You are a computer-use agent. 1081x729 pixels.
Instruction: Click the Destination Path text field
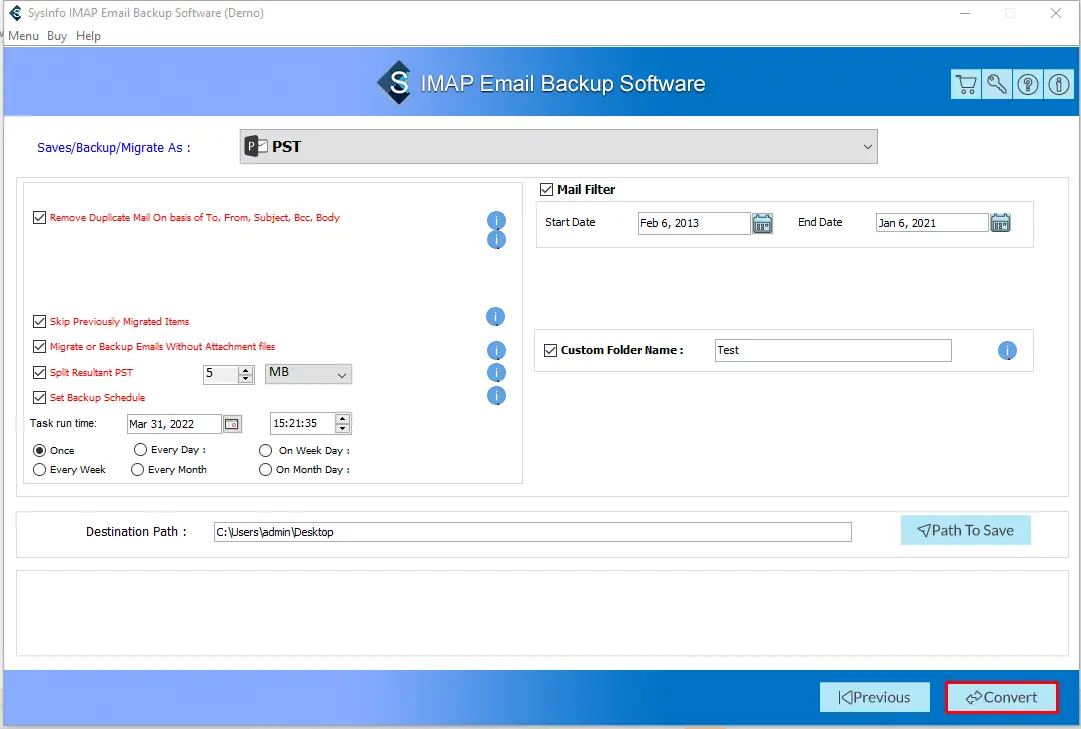(532, 532)
